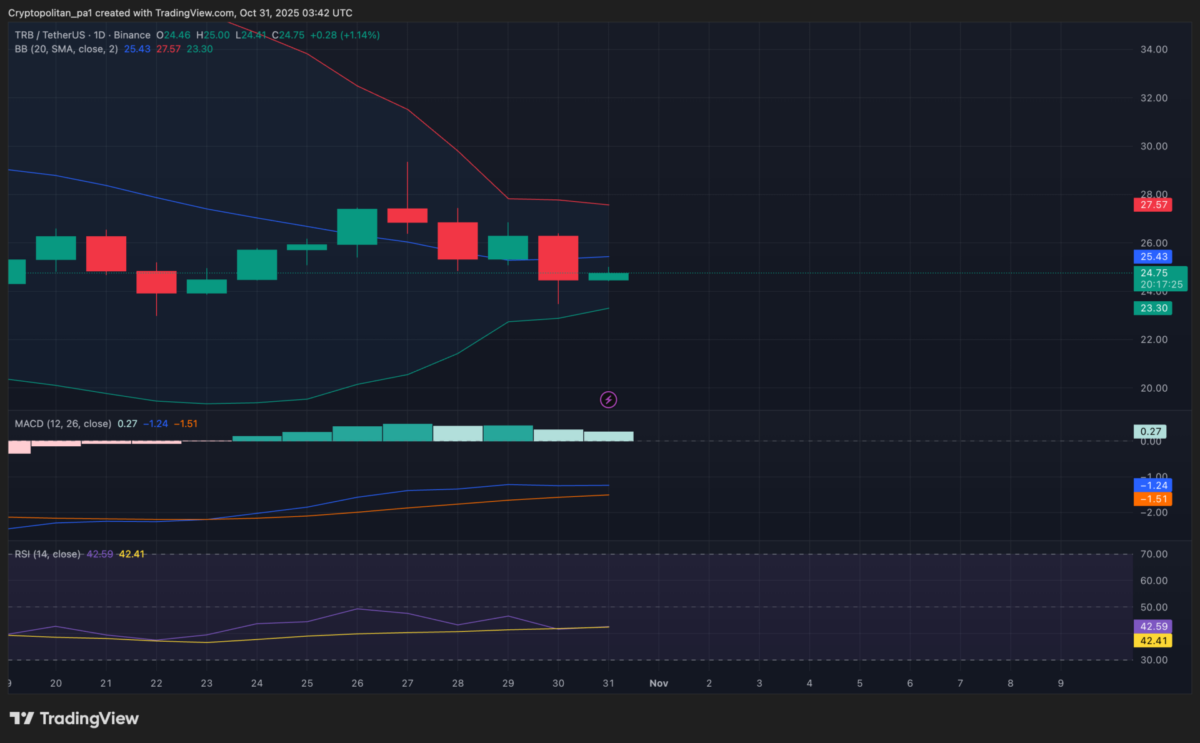The height and width of the screenshot is (743, 1200).
Task: Click the TradingView logo in bottom-left corner
Action: pos(73,718)
